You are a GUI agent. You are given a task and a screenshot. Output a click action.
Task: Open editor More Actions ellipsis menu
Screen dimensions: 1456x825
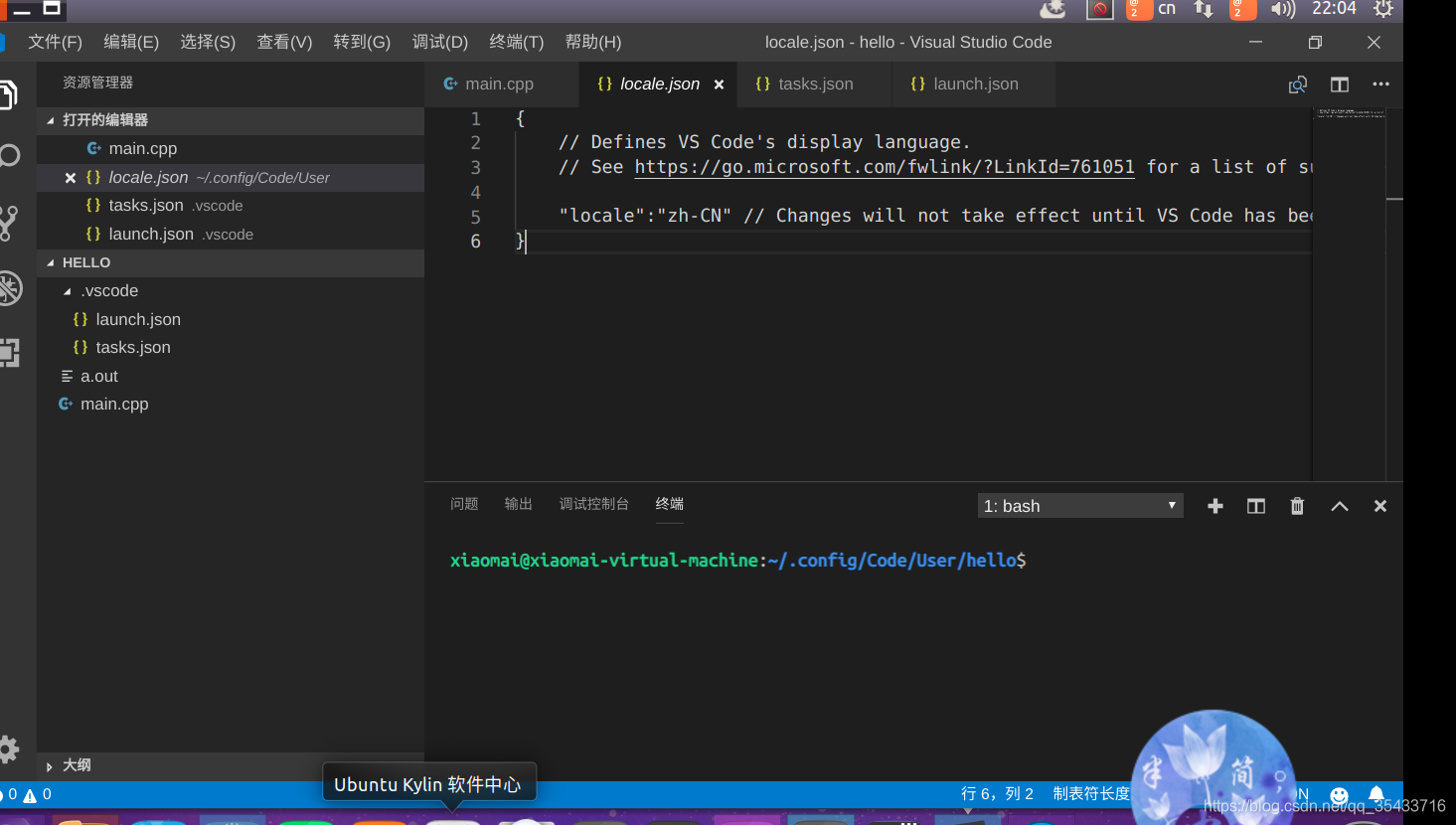[x=1381, y=84]
